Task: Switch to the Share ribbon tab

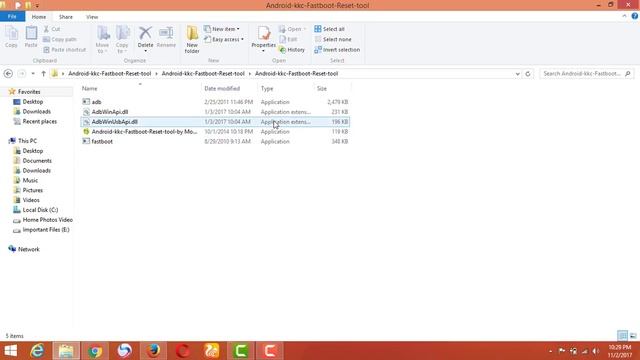Action: (66, 17)
